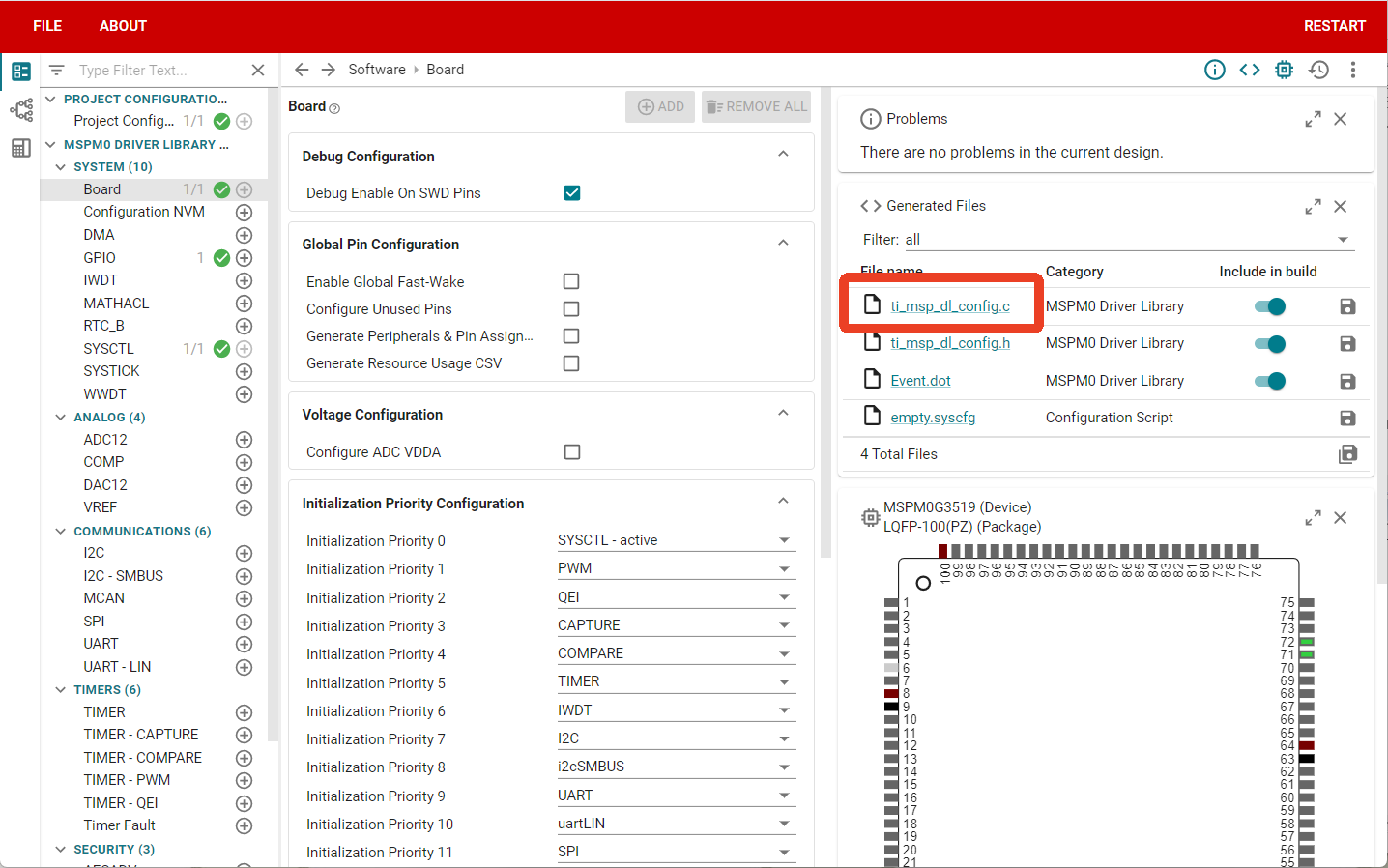
Task: Uncheck Debug Enable On SWD Pins
Action: point(572,193)
